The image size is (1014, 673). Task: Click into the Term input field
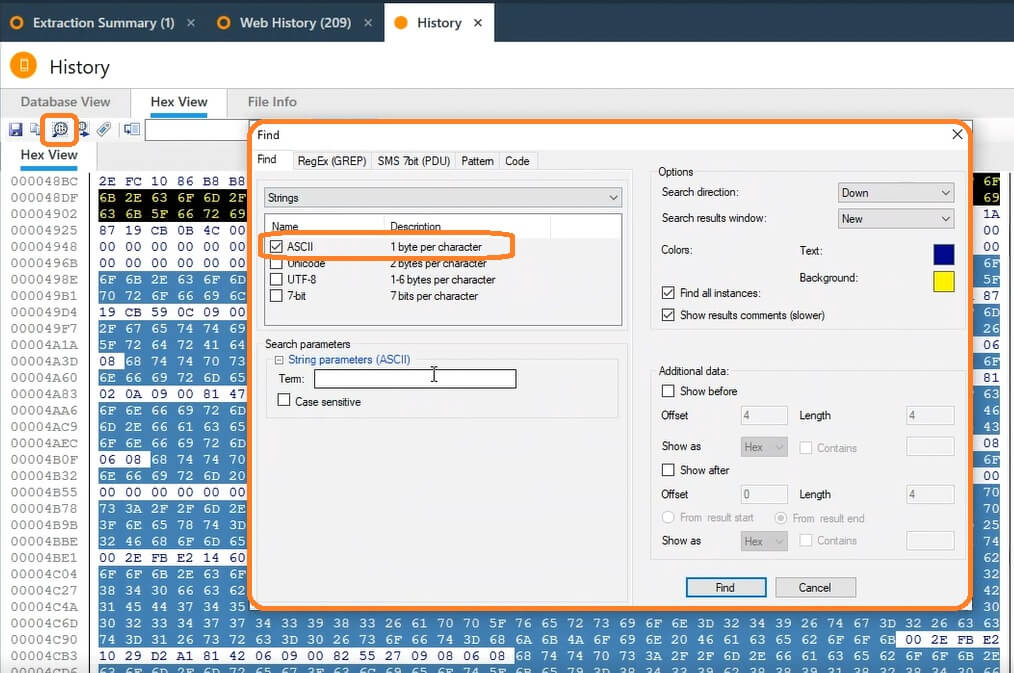click(x=415, y=379)
